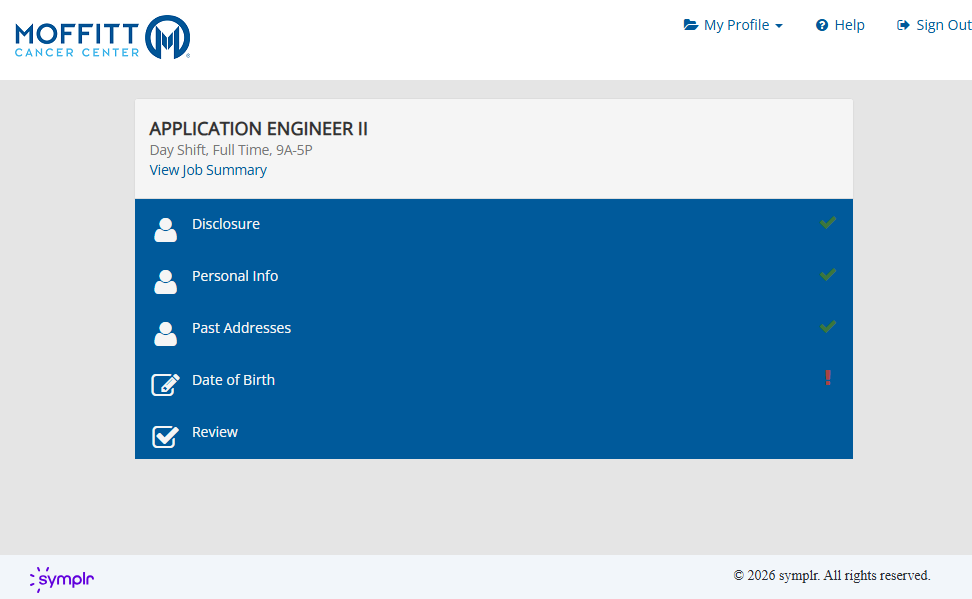The image size is (972, 599).
Task: Click red exclamation mark on Date of Birth
Action: [x=828, y=378]
